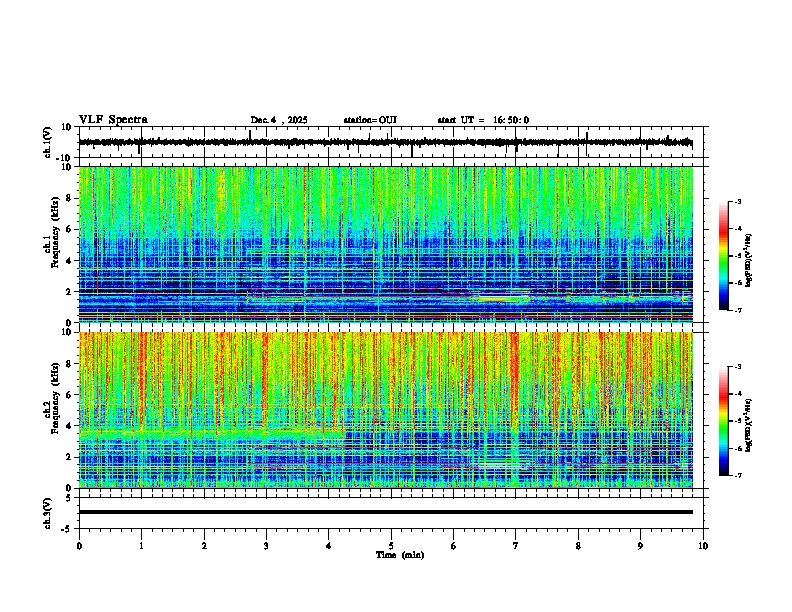This screenshot has height=612, width=792.
Task: Click the 'start UT = 16:50:0' label
Action: coord(483,120)
